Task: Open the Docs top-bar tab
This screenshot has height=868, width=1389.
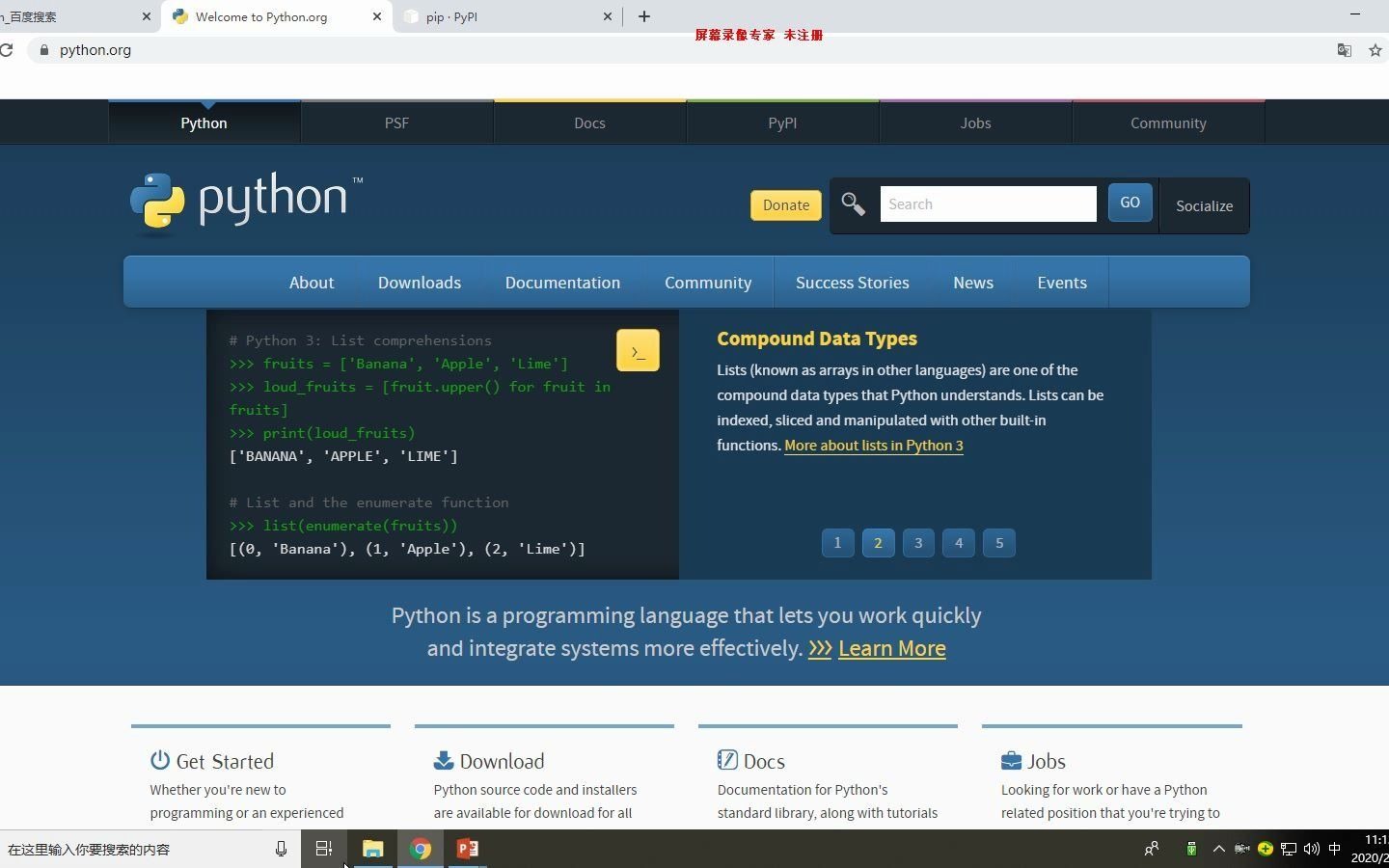Action: 589,122
